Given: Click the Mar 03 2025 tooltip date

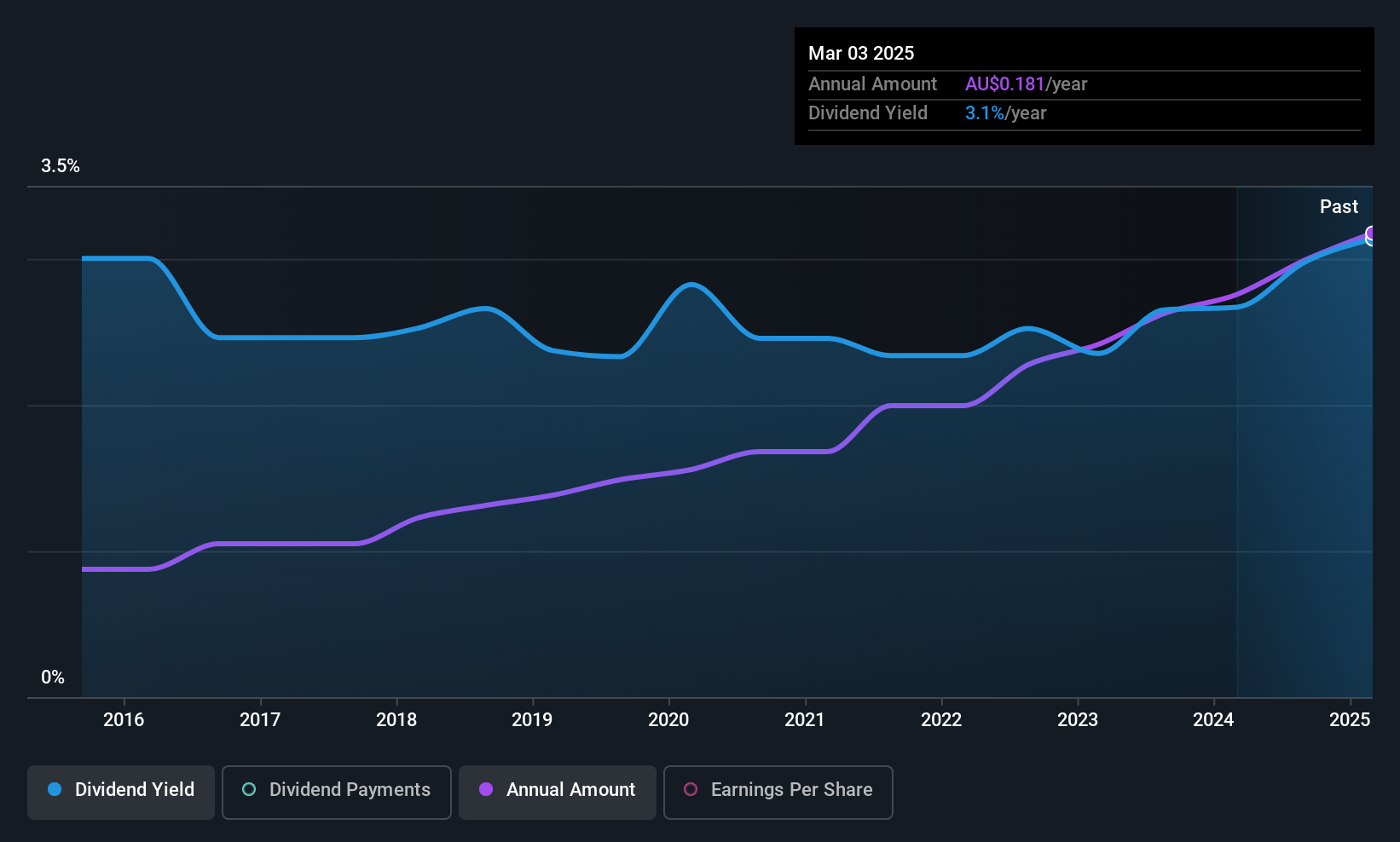Looking at the screenshot, I should [x=861, y=54].
